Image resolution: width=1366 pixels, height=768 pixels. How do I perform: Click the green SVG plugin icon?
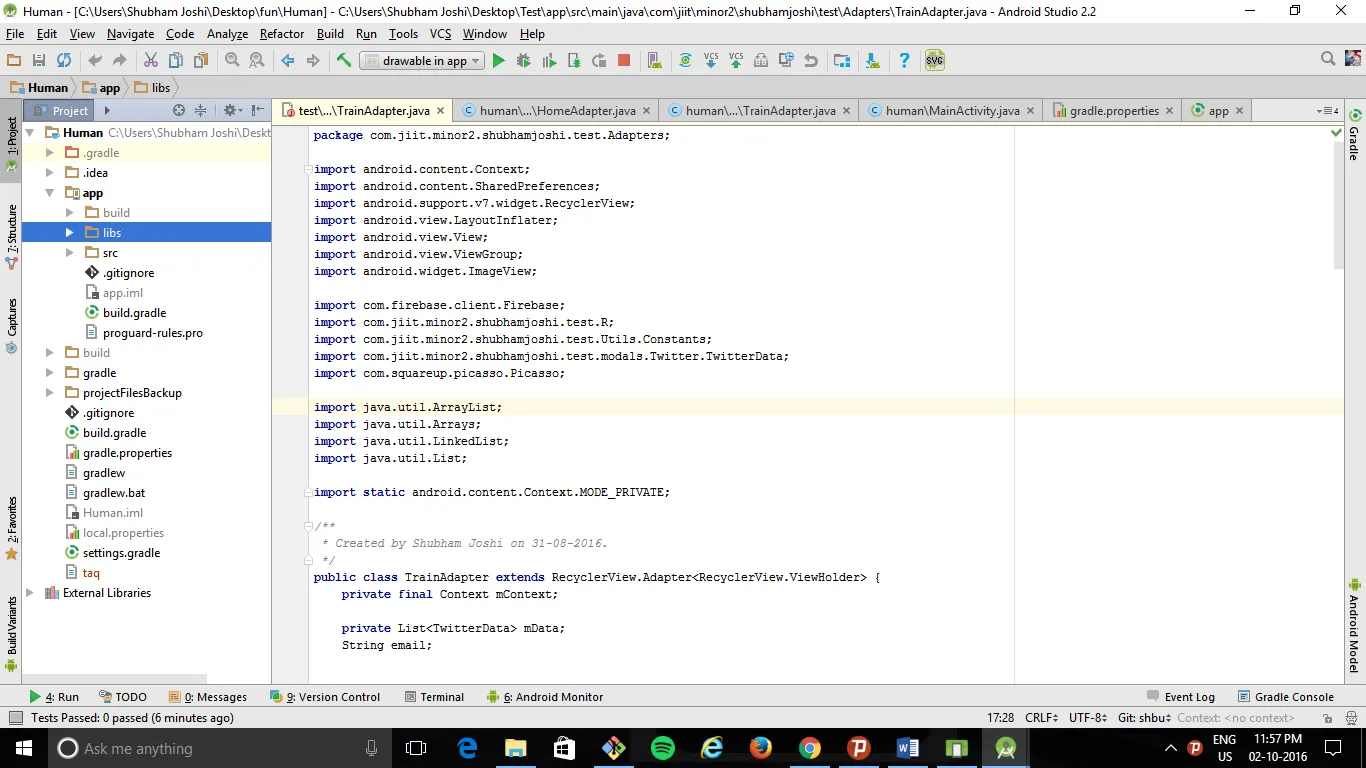934,60
